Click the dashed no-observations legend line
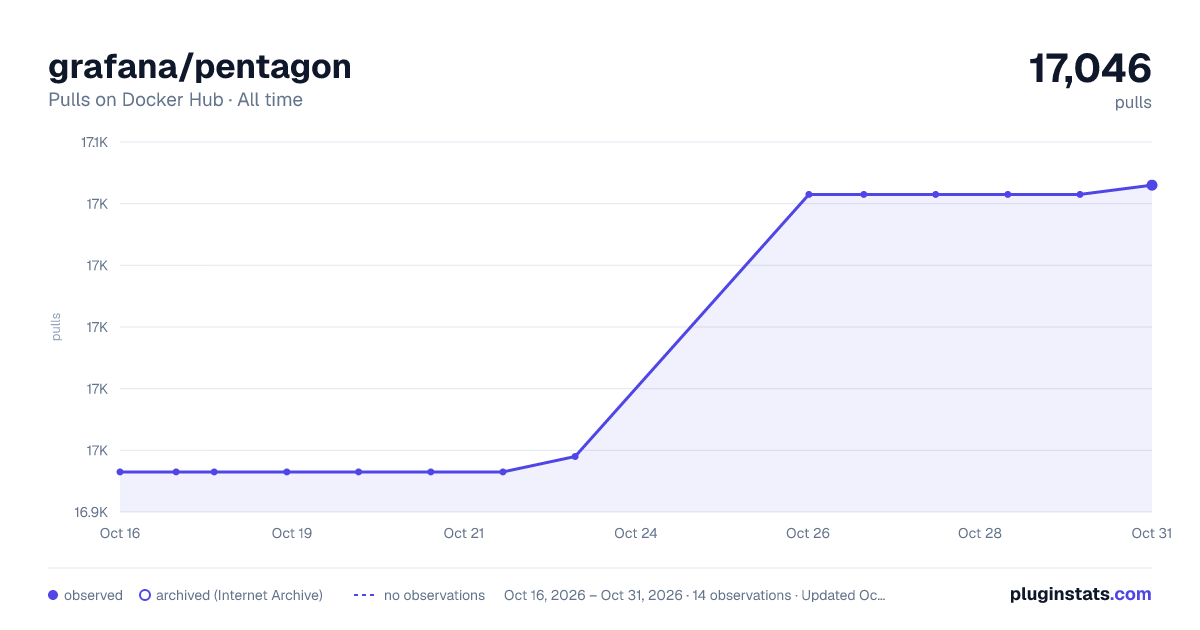 (x=364, y=595)
